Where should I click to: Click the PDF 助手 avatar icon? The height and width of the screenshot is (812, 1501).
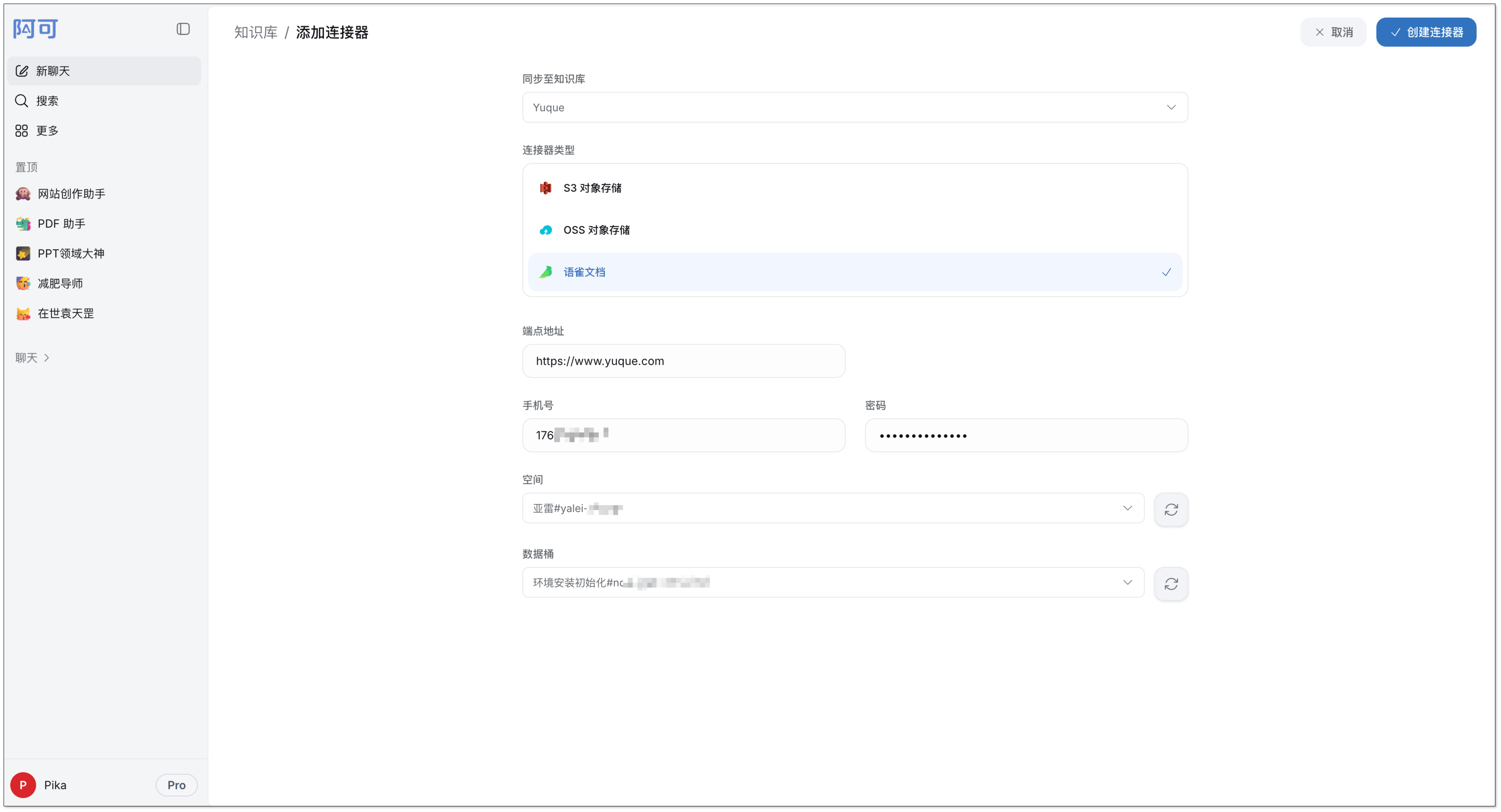23,224
